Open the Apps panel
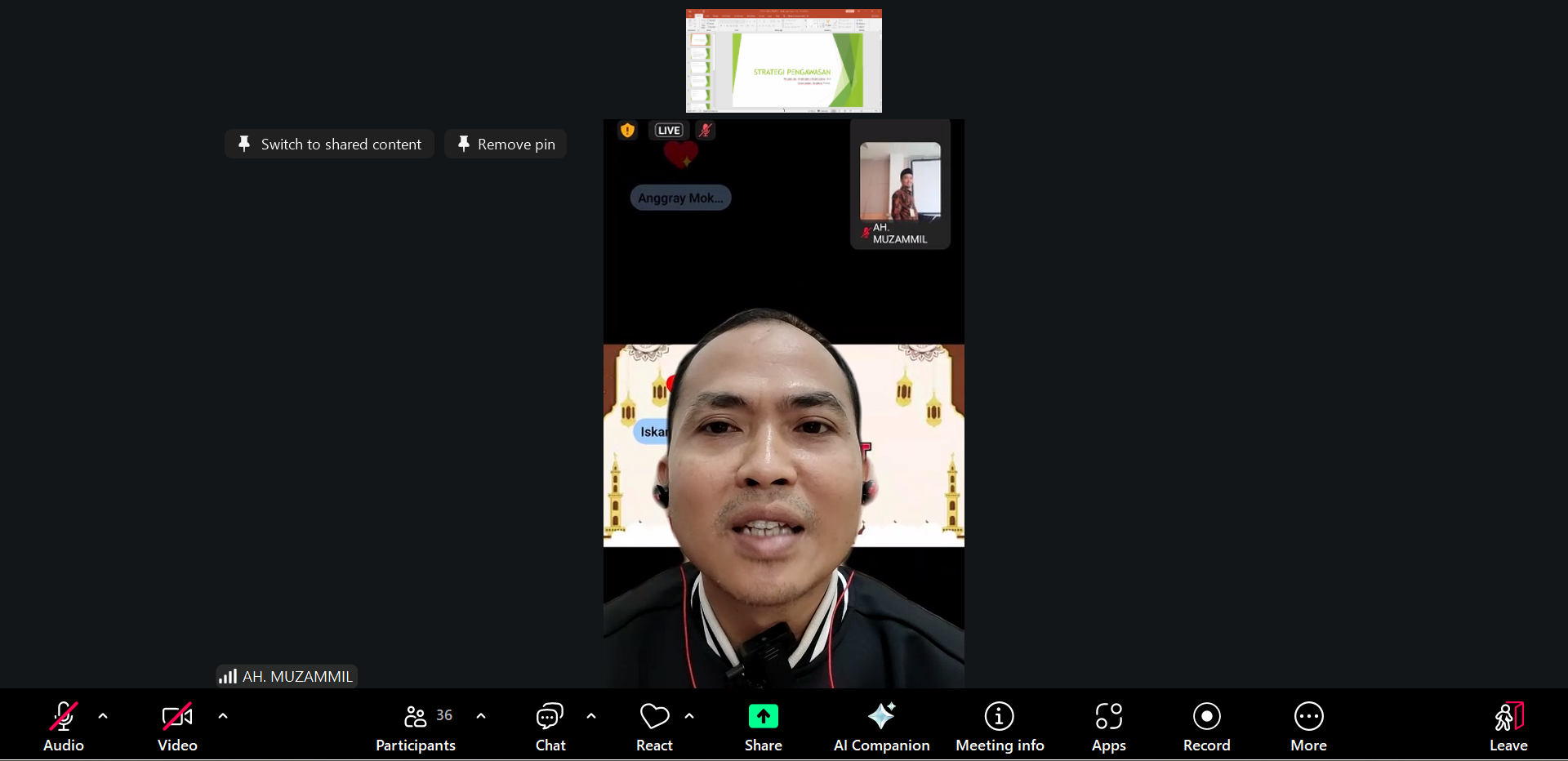The width and height of the screenshot is (1568, 761). [1108, 725]
